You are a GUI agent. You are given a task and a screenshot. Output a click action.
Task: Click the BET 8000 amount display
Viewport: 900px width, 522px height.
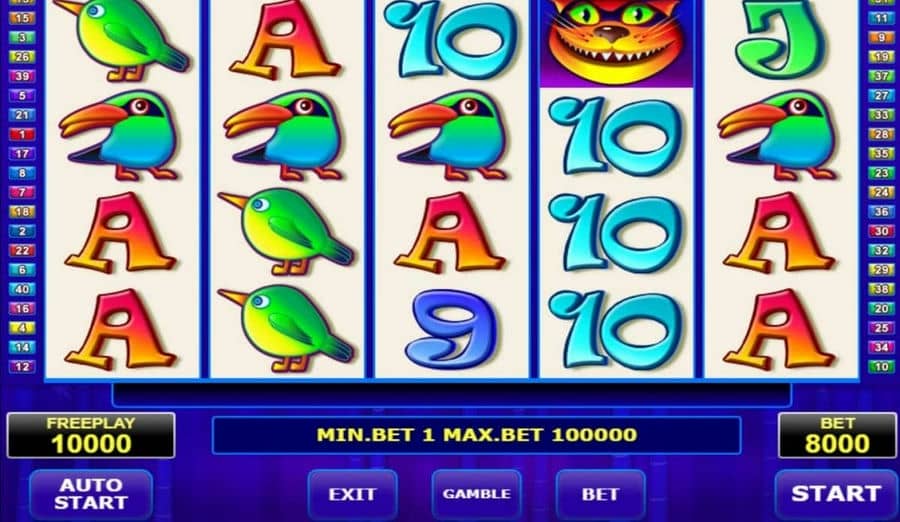pos(837,435)
